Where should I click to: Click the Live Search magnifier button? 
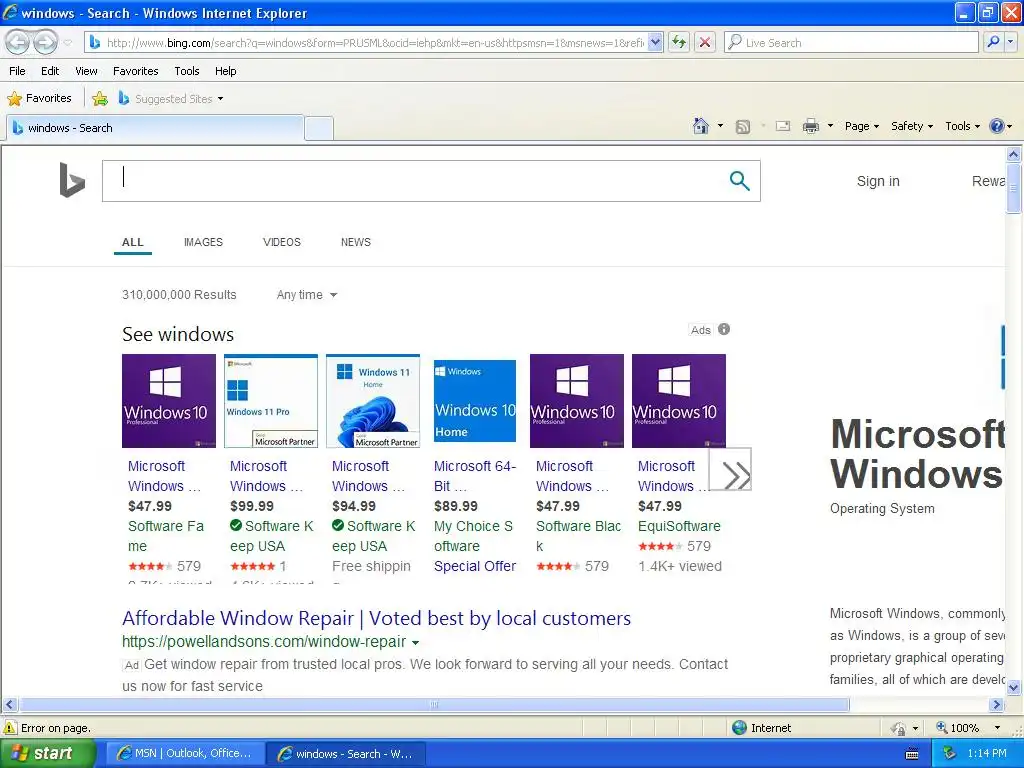coord(993,42)
